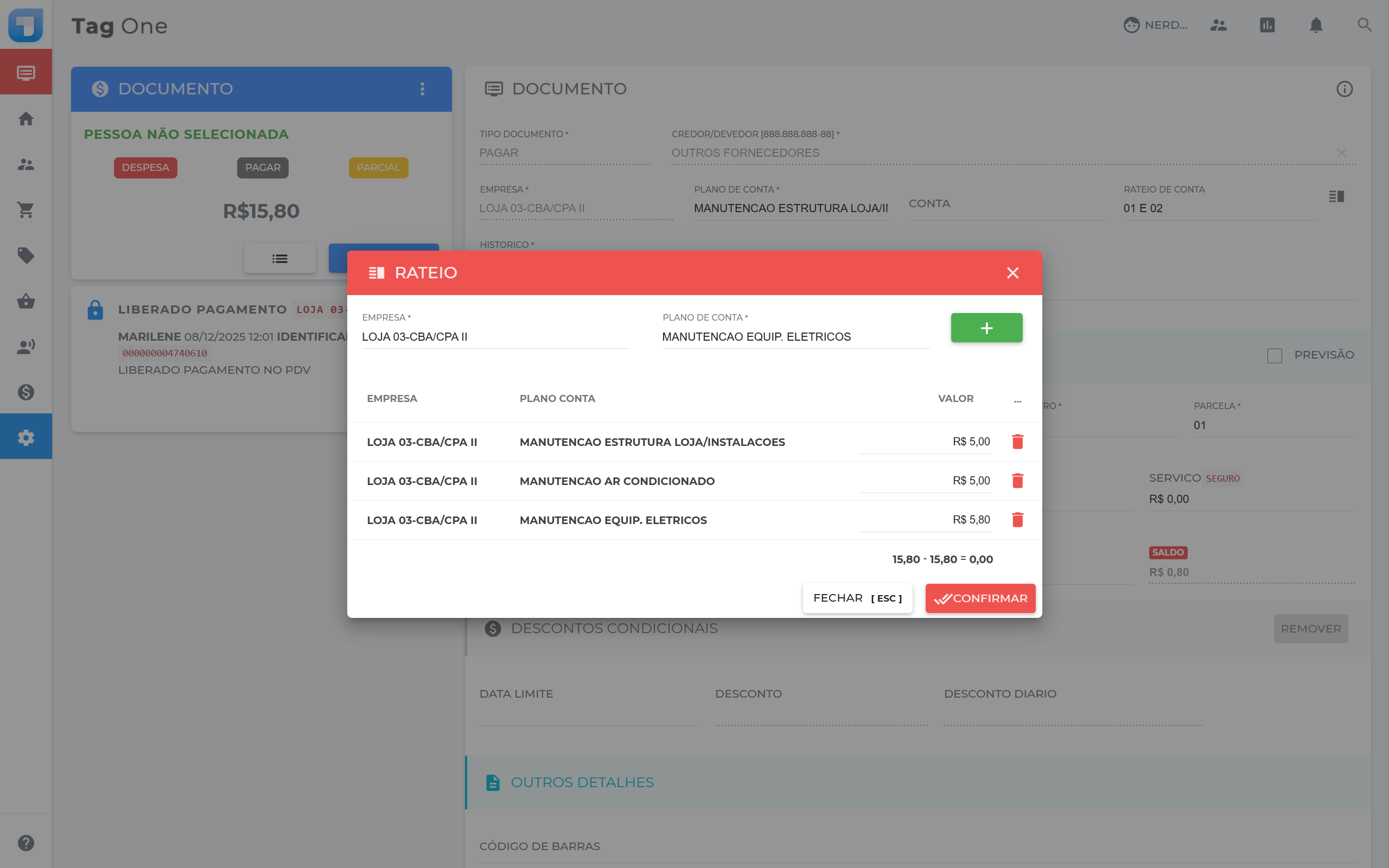1389x868 pixels.
Task: Open the home sidebar menu item
Action: click(x=26, y=119)
